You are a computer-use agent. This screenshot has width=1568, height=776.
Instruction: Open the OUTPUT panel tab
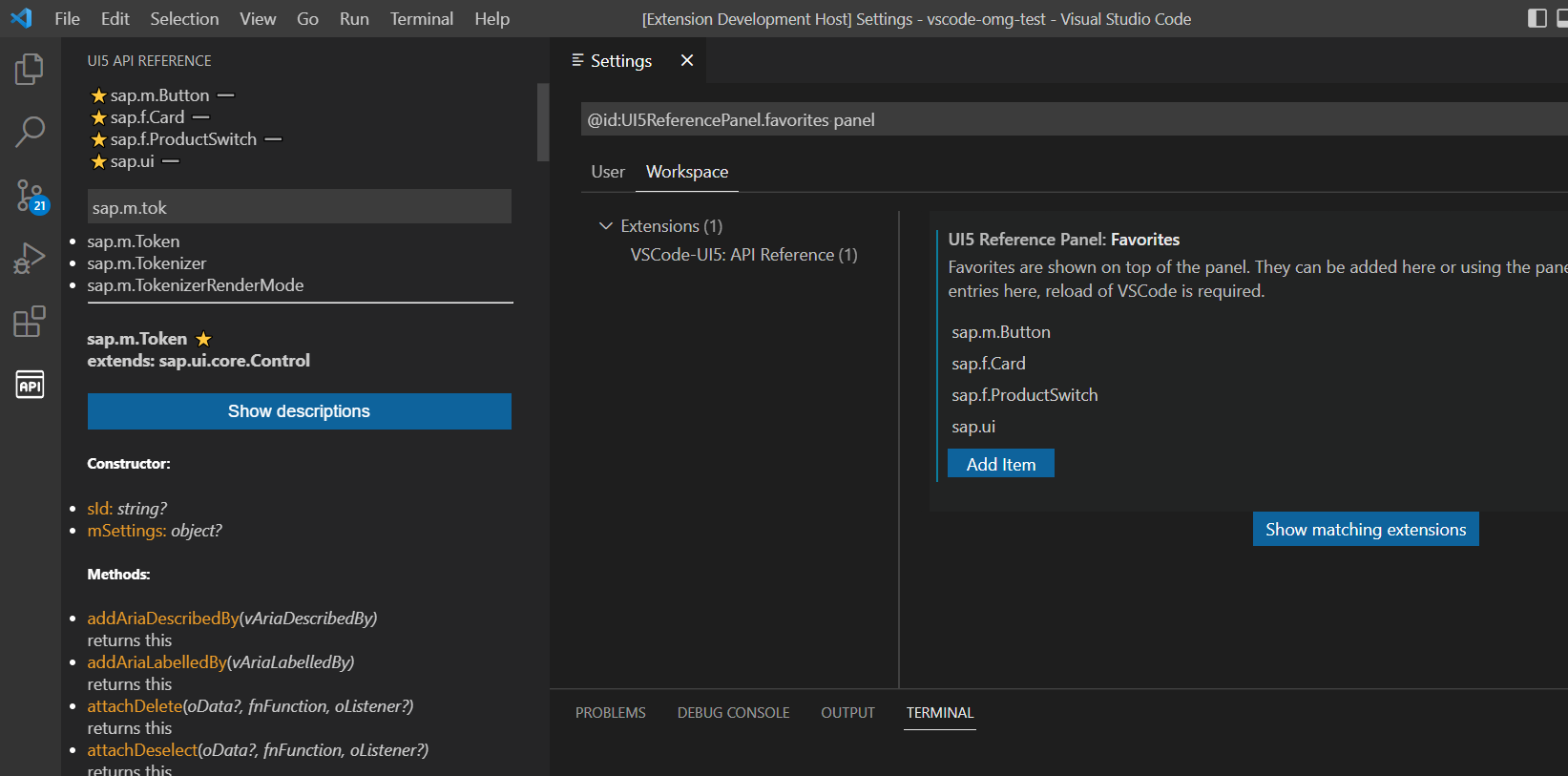(847, 713)
